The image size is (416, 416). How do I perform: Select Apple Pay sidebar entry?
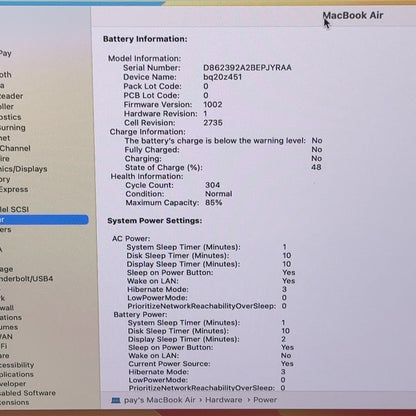(x=6, y=53)
